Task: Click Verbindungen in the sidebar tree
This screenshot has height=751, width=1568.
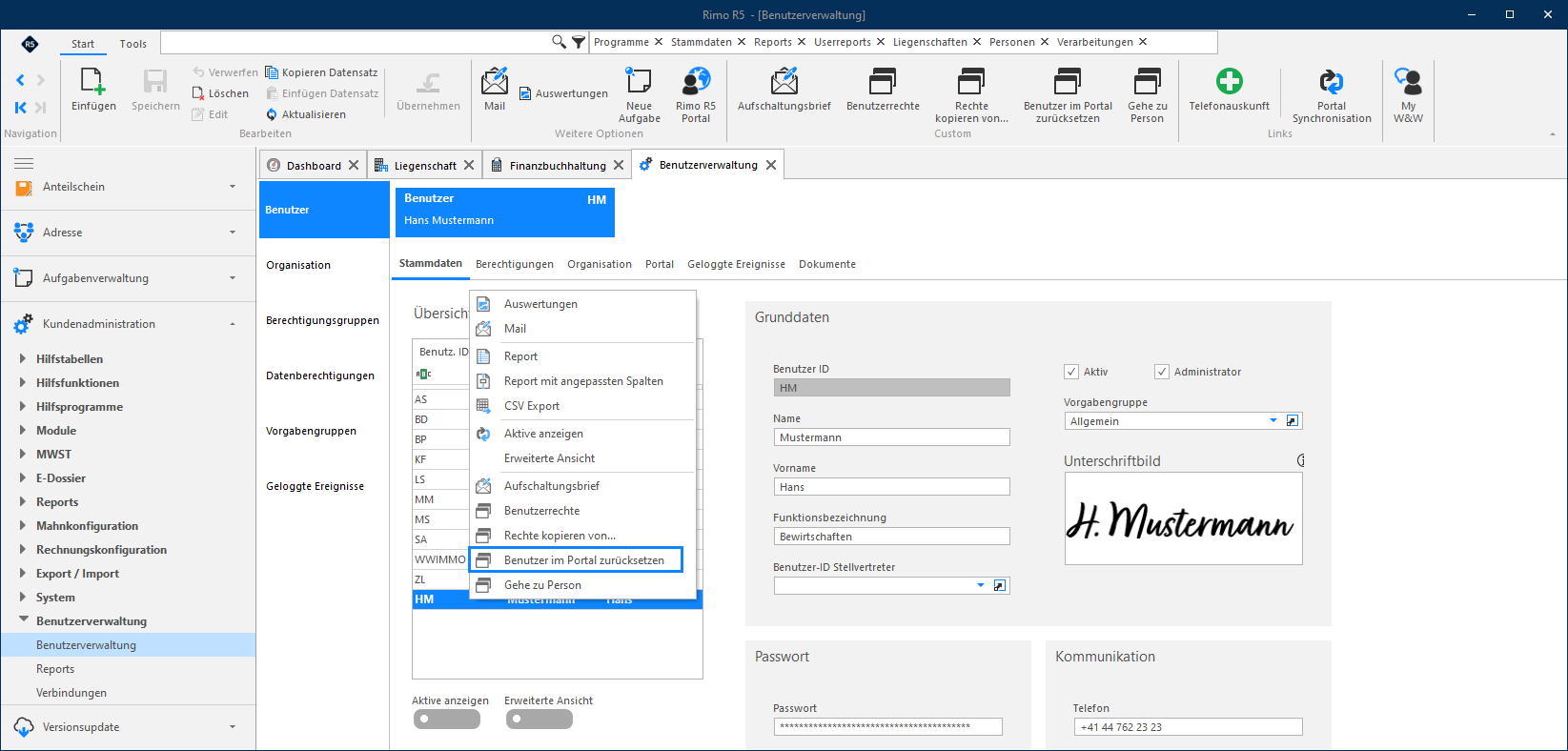Action: click(71, 693)
